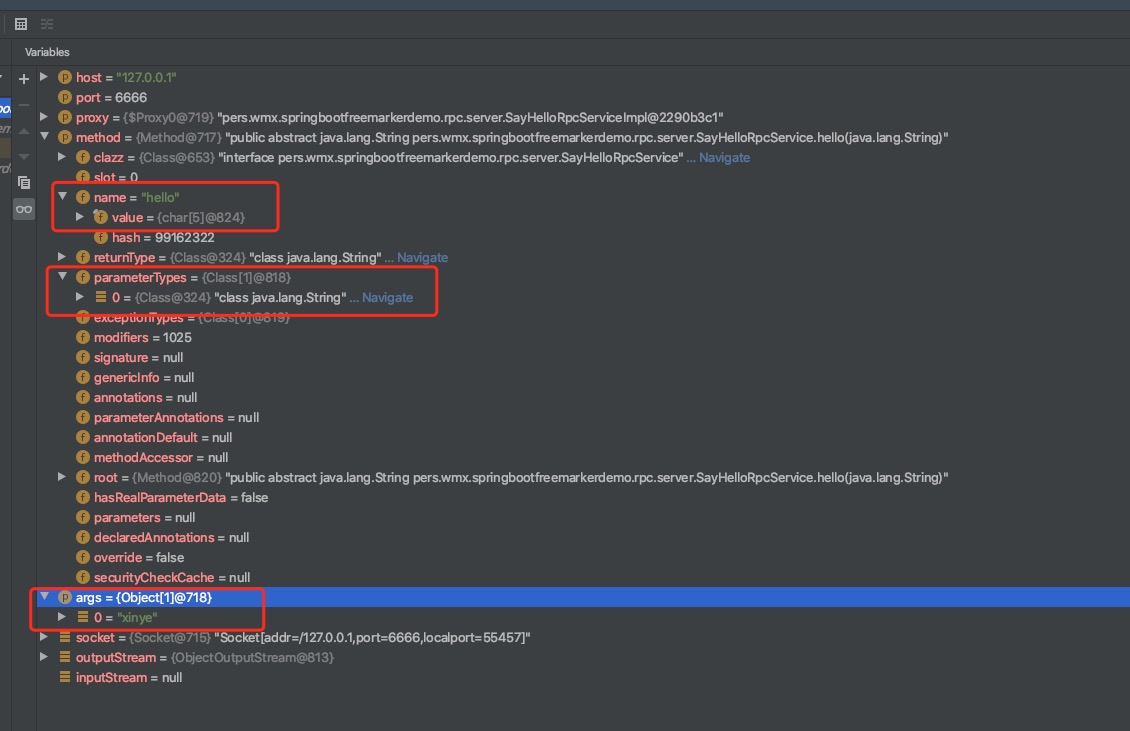Click the move watch down arrow
This screenshot has width=1130, height=731.
pos(24,157)
